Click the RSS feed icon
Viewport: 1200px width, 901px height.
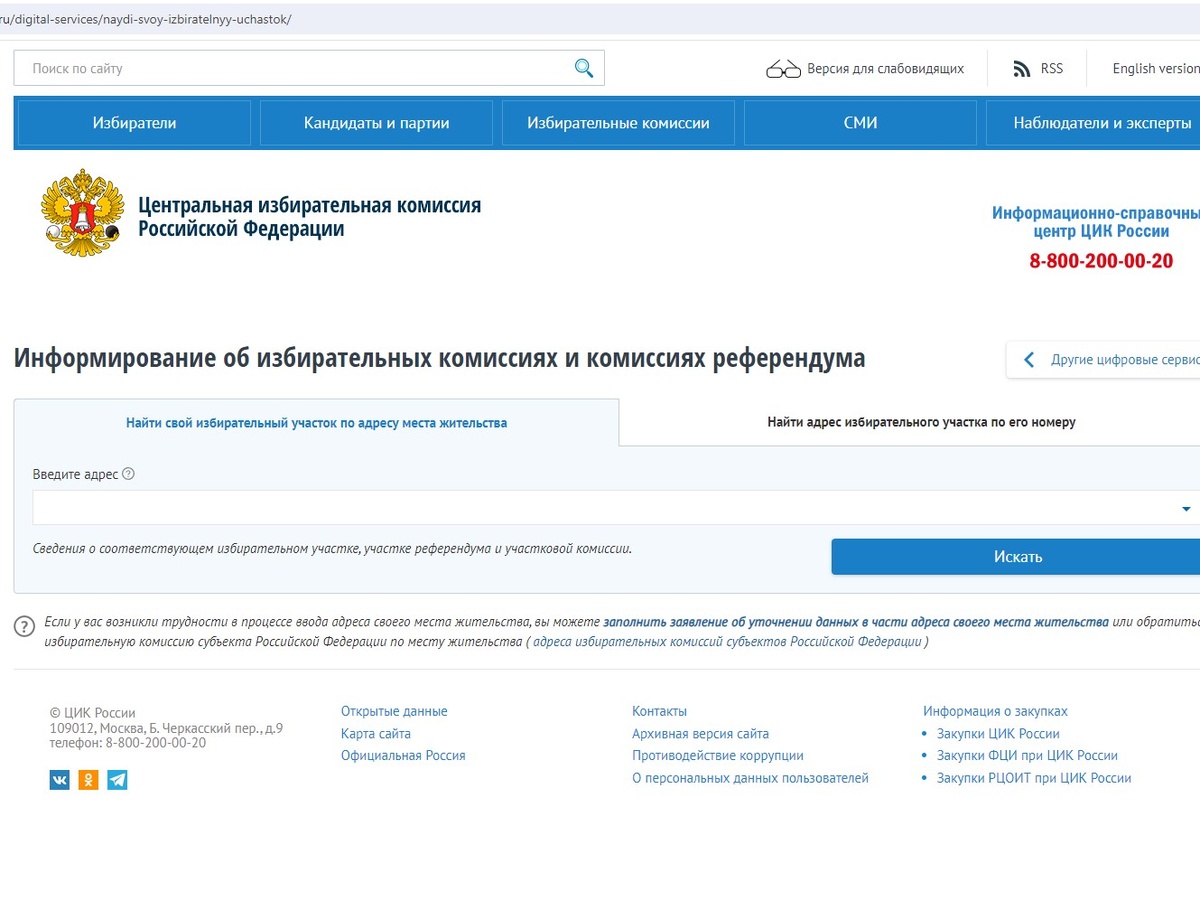click(x=1022, y=69)
